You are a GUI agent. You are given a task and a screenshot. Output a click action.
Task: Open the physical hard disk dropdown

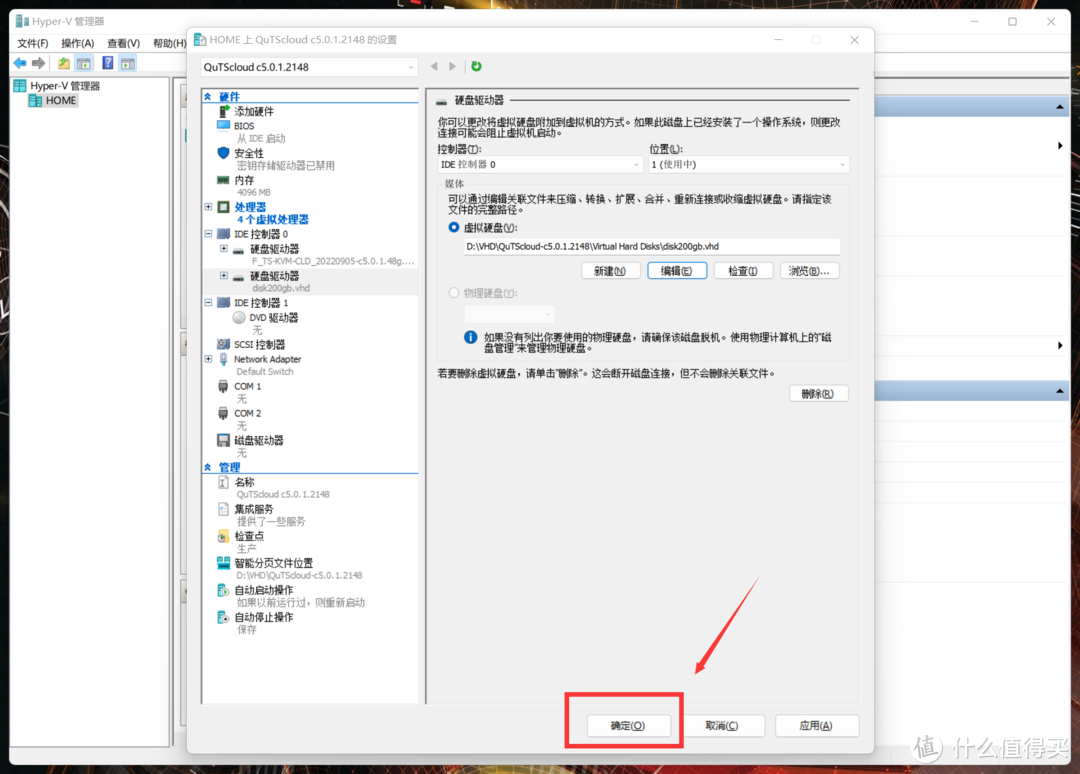tap(509, 314)
